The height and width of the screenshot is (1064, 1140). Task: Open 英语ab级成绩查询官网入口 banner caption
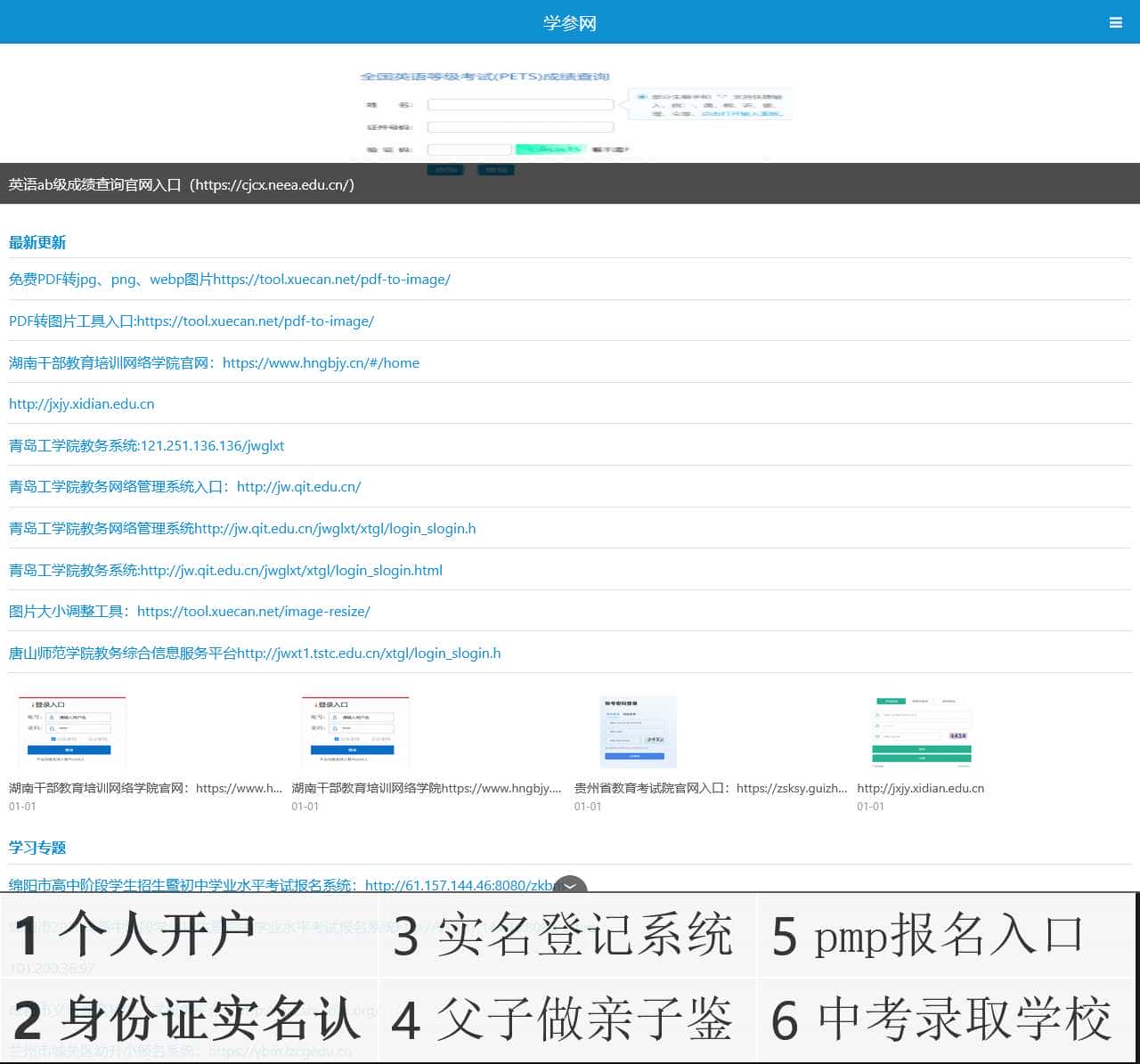point(182,184)
